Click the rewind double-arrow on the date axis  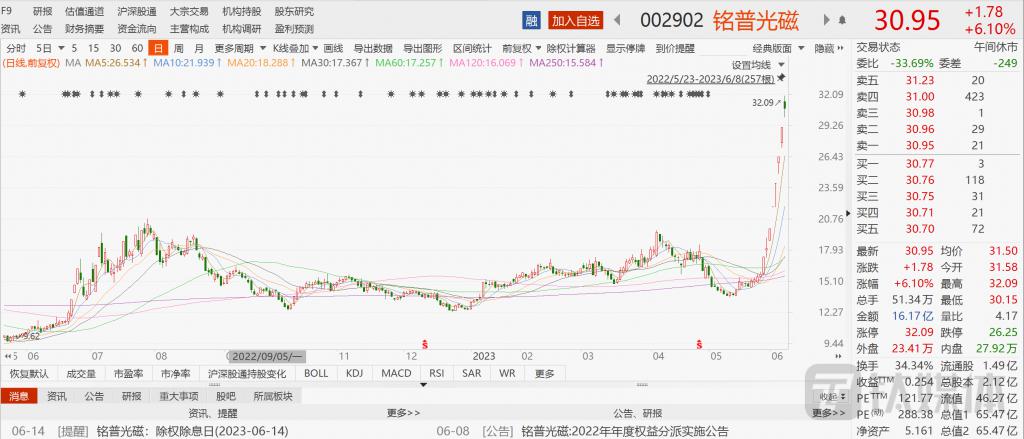9,357
